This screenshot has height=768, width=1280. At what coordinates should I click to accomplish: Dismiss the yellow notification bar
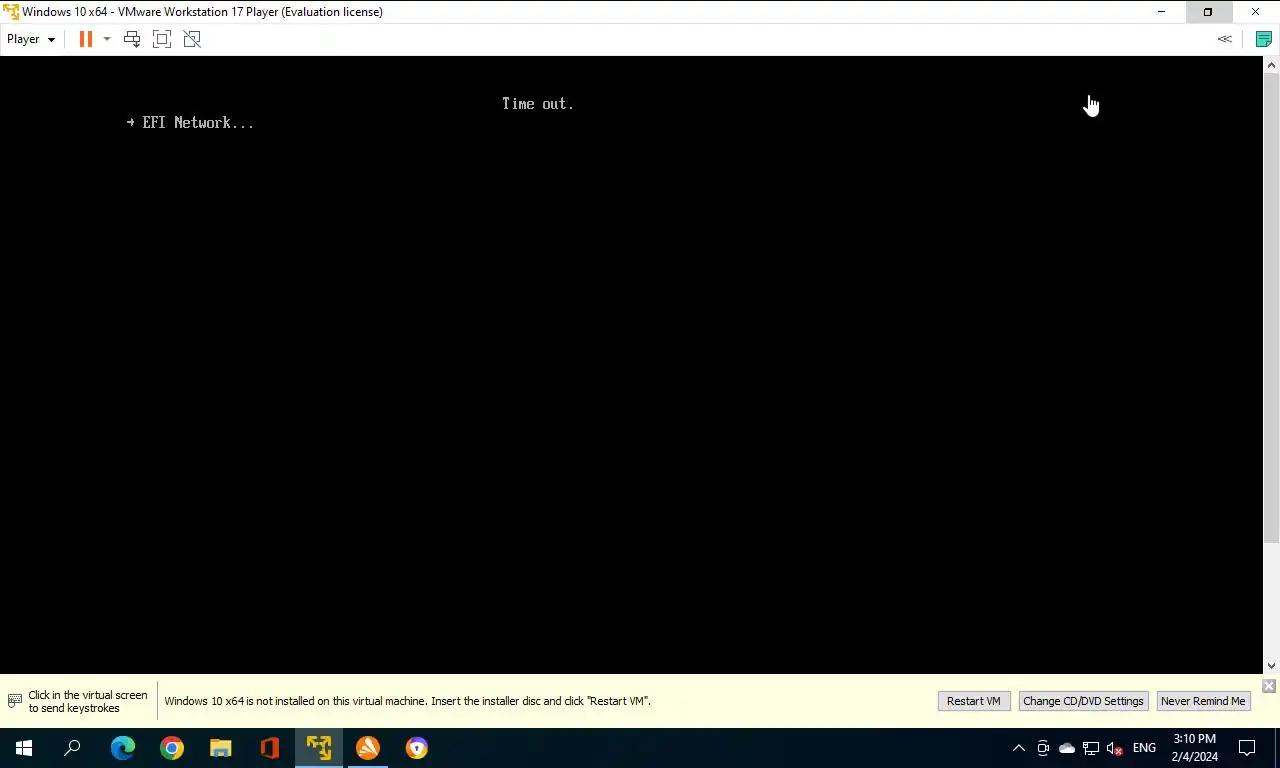point(1269,686)
